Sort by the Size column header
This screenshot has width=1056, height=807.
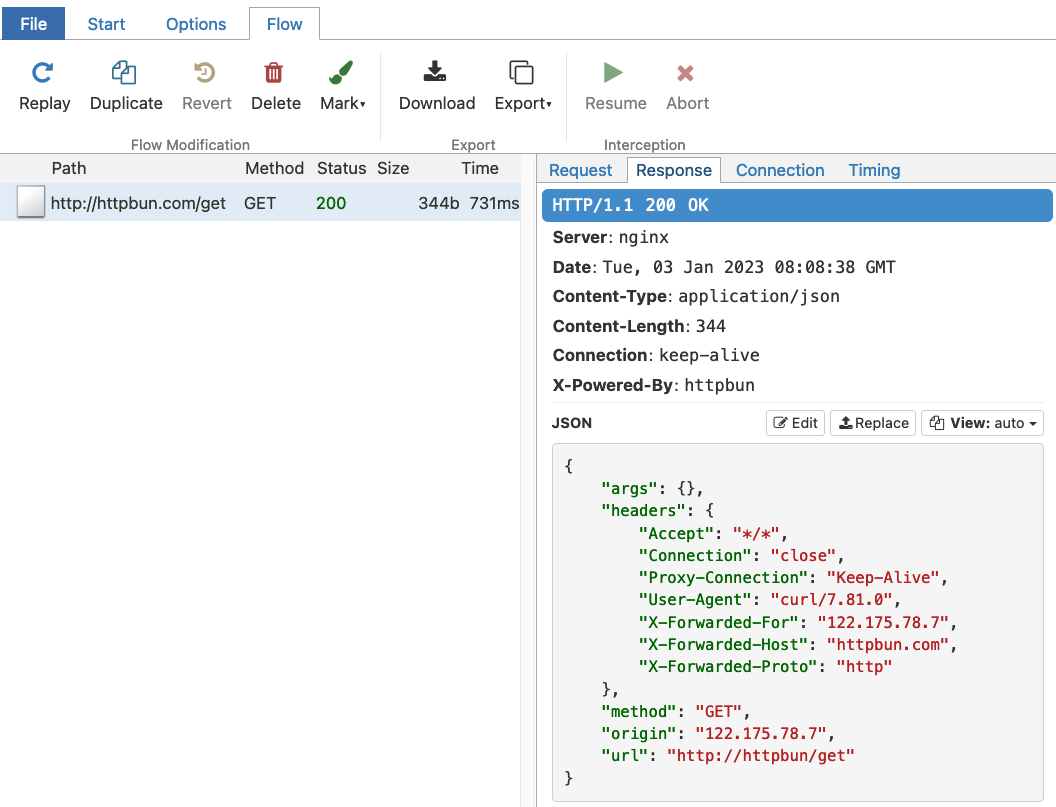click(393, 168)
